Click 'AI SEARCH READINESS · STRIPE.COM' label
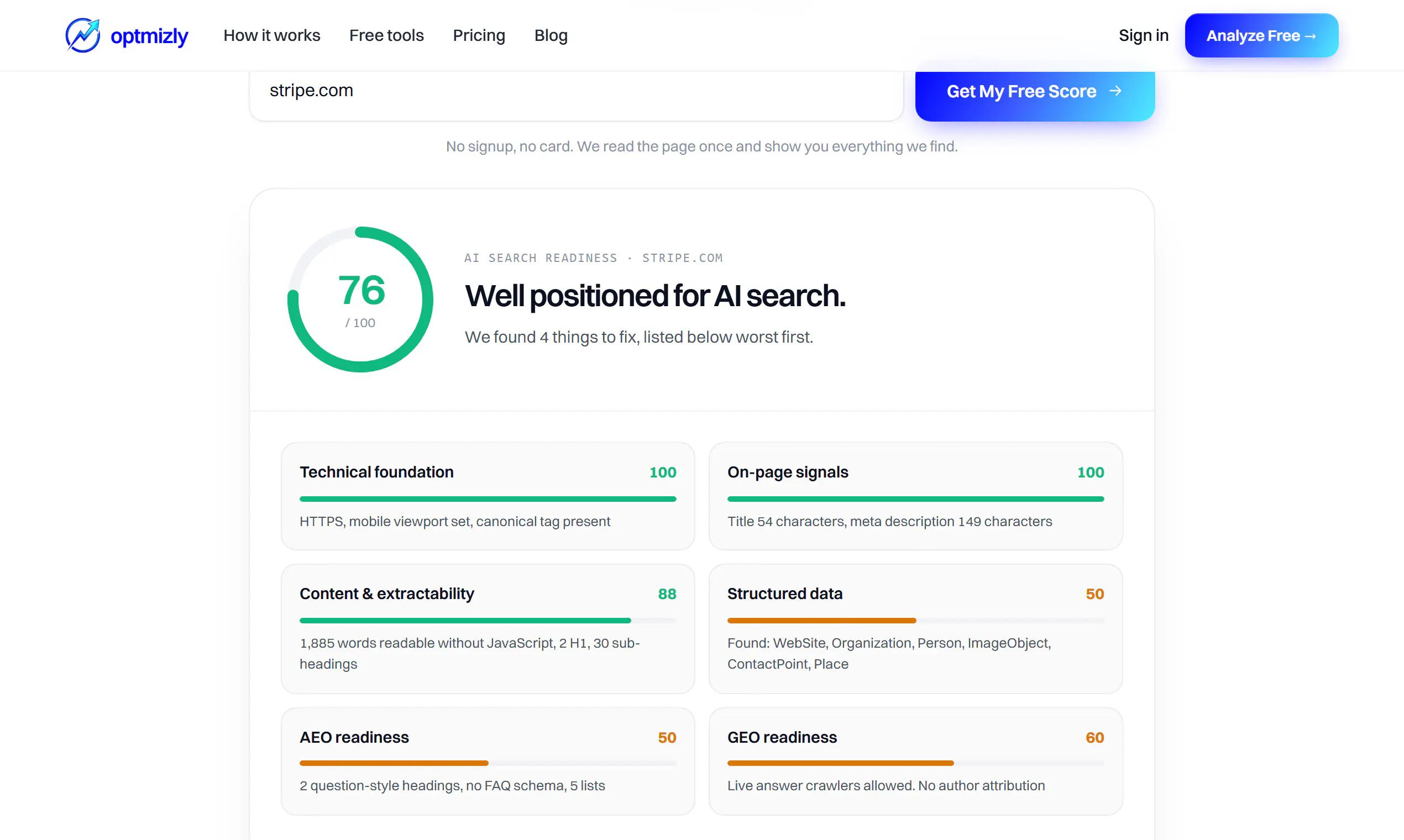This screenshot has width=1404, height=840. 593,258
